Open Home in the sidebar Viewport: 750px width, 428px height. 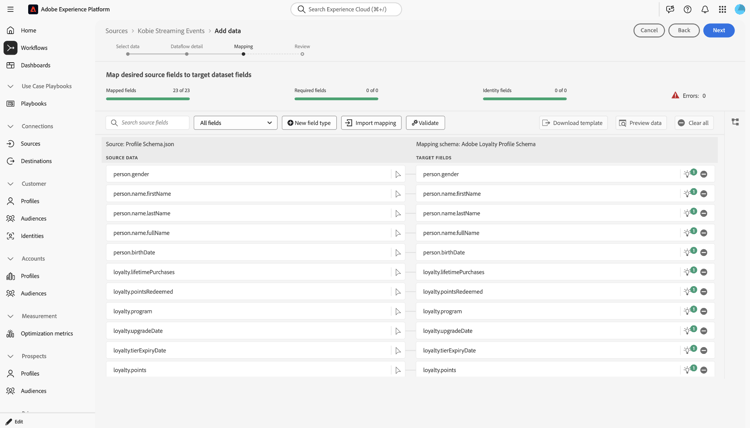click(x=28, y=30)
